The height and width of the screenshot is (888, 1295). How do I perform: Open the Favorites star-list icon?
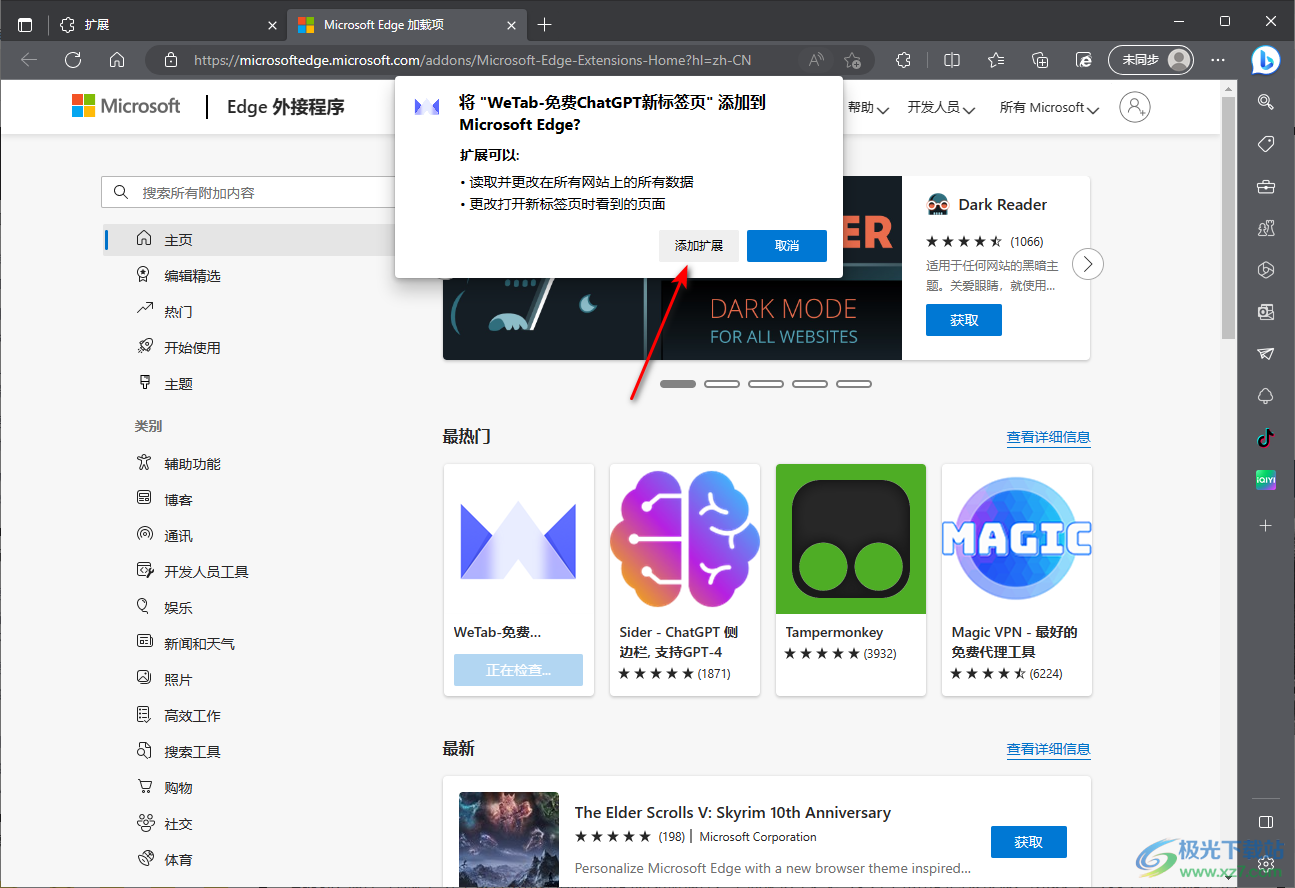pyautogui.click(x=996, y=60)
